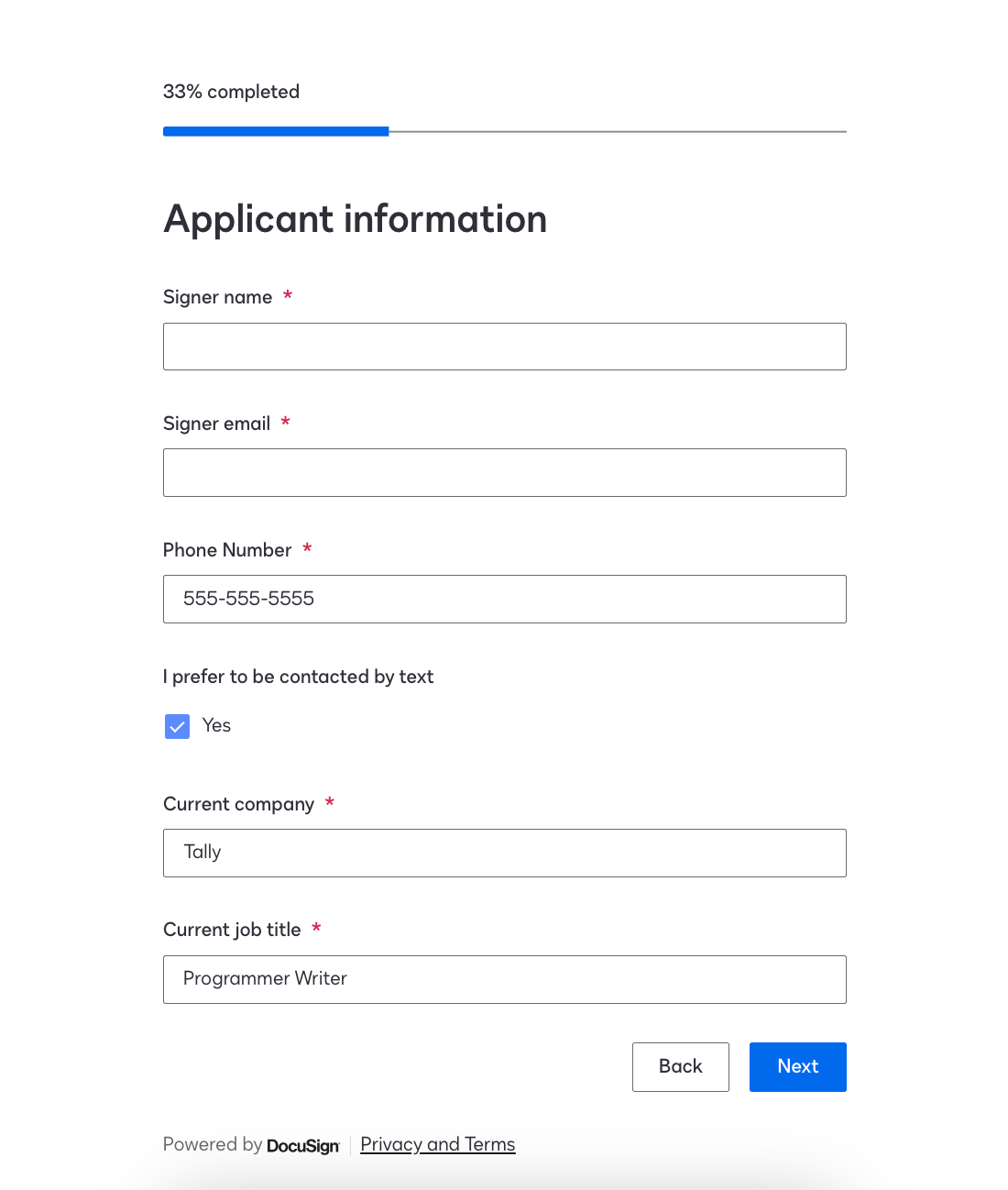1008x1190 pixels.
Task: Click the Back button
Action: click(680, 1066)
